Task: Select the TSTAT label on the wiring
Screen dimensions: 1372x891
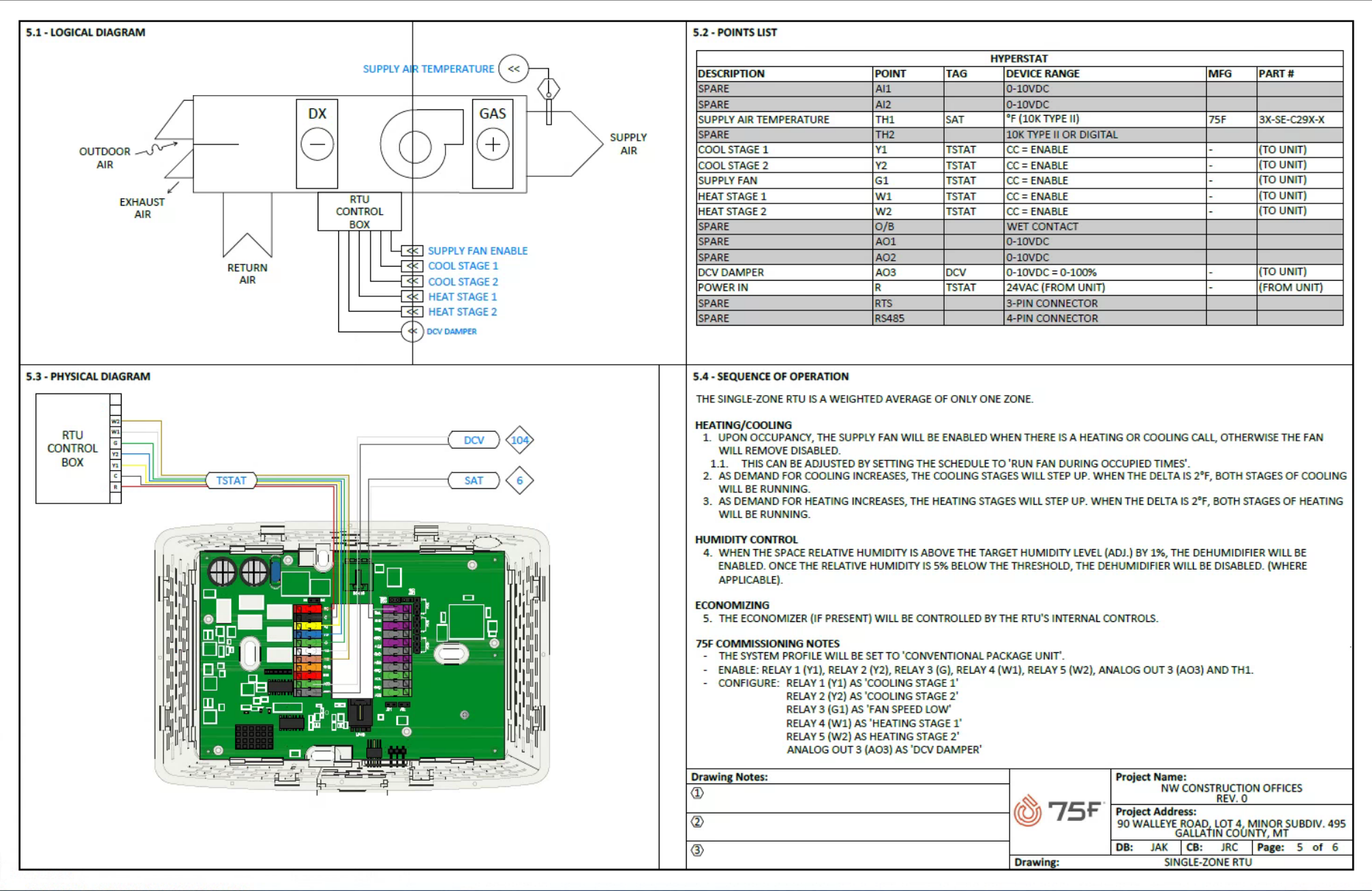Action: click(x=230, y=480)
